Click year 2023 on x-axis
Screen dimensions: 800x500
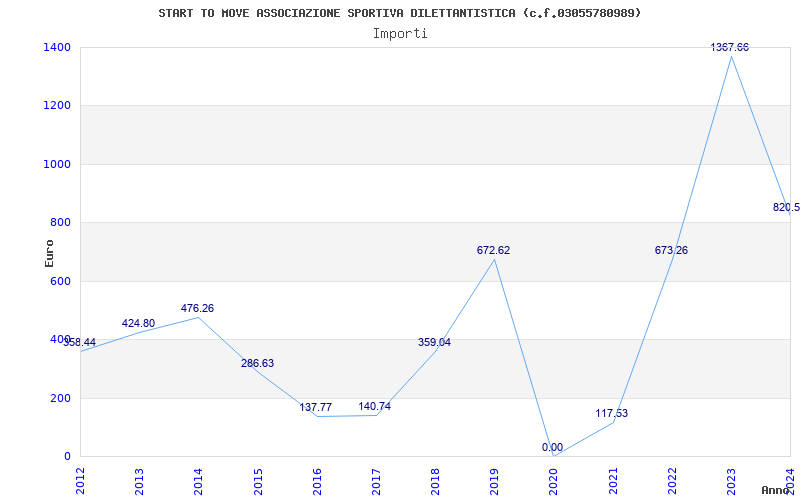tap(731, 481)
